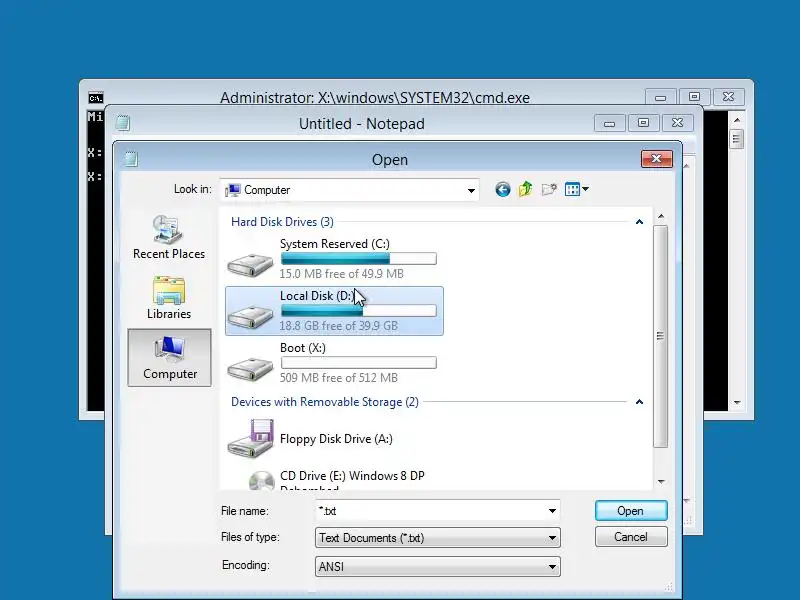The width and height of the screenshot is (800, 600).
Task: Click the 'CD Drive (E:) Windows 8 DP' label
Action: pos(352,476)
